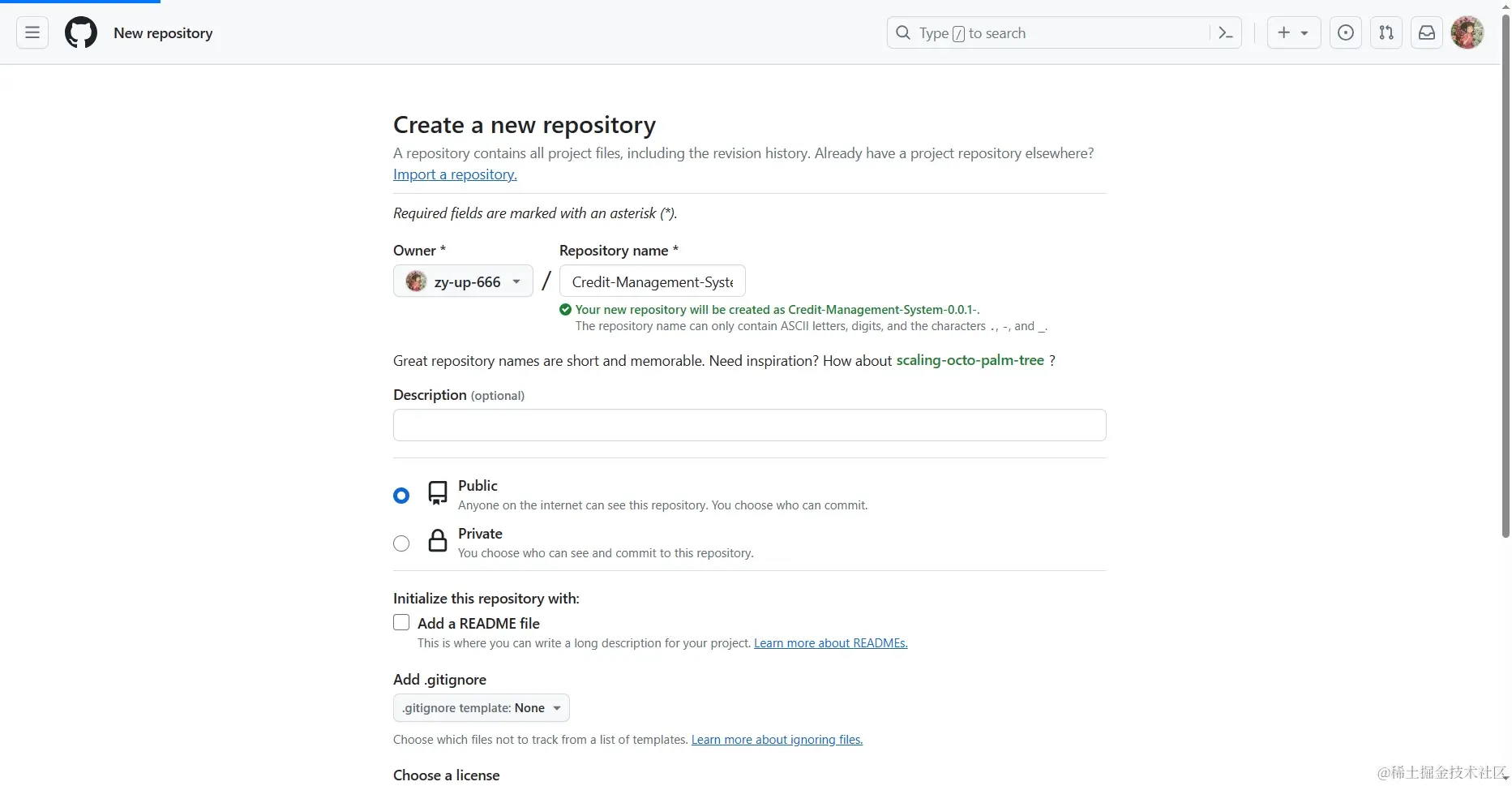
Task: Open the issues icon in header
Action: click(x=1346, y=33)
